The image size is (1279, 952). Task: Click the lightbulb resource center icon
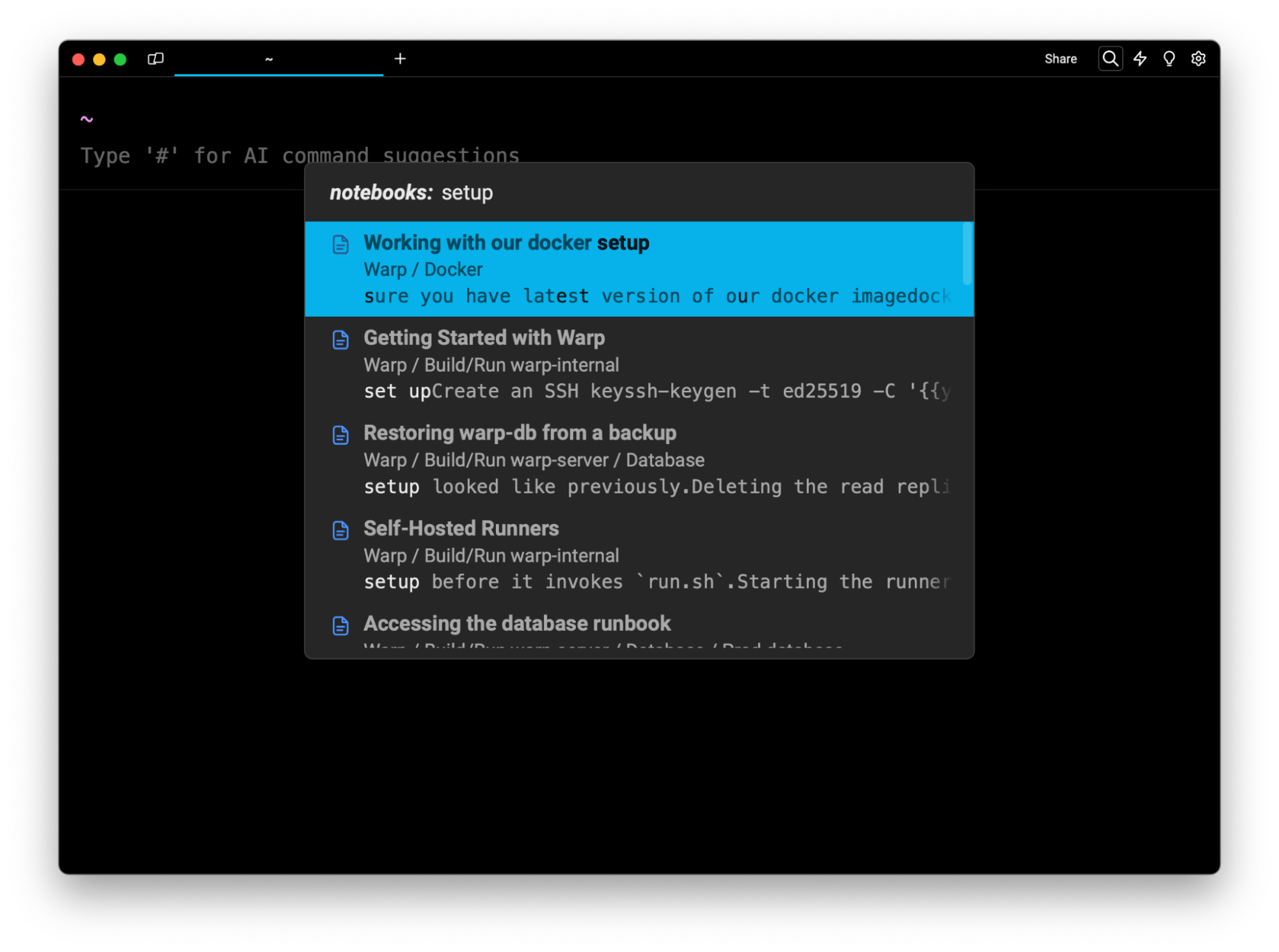tap(1168, 59)
